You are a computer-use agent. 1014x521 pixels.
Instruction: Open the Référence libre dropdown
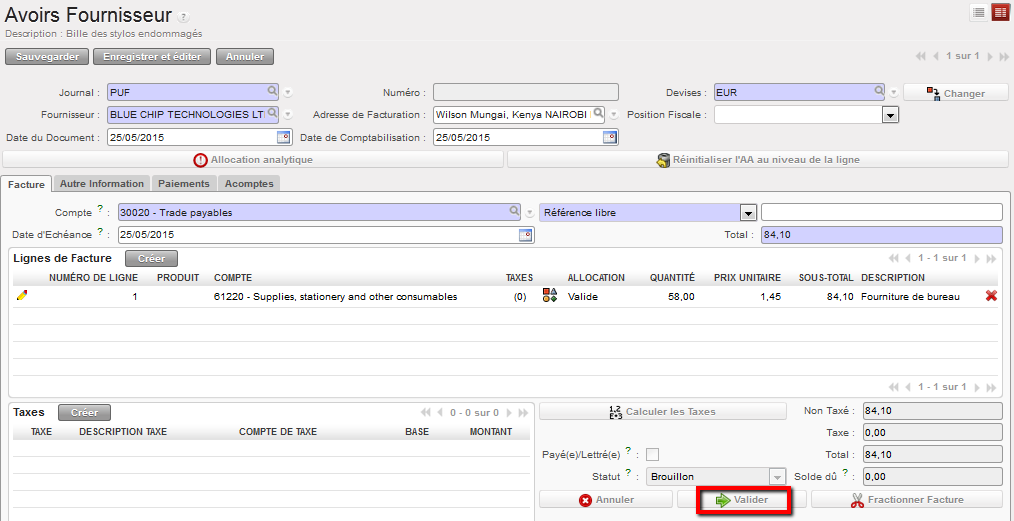[746, 212]
